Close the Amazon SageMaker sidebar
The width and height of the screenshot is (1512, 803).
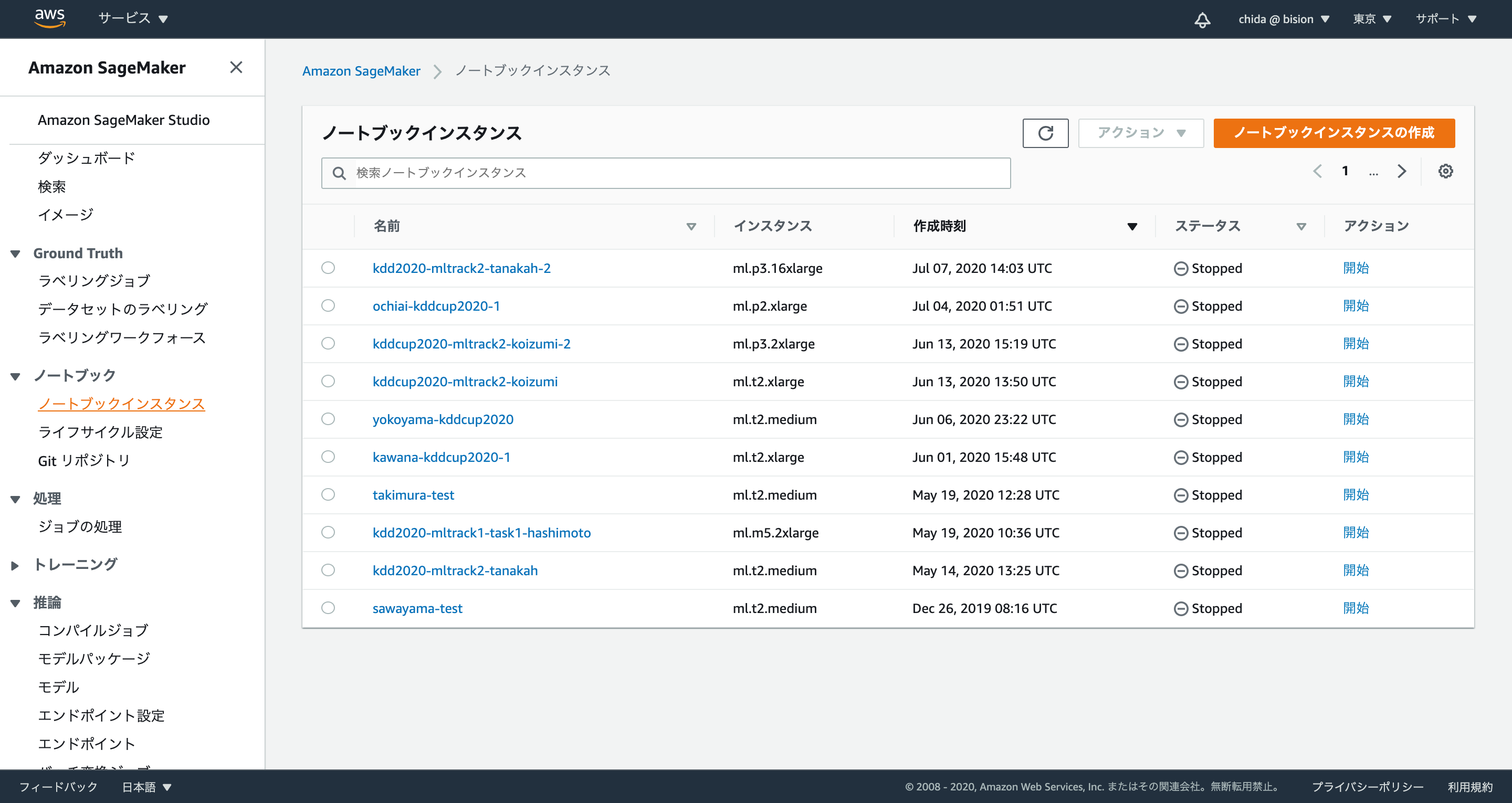(236, 68)
